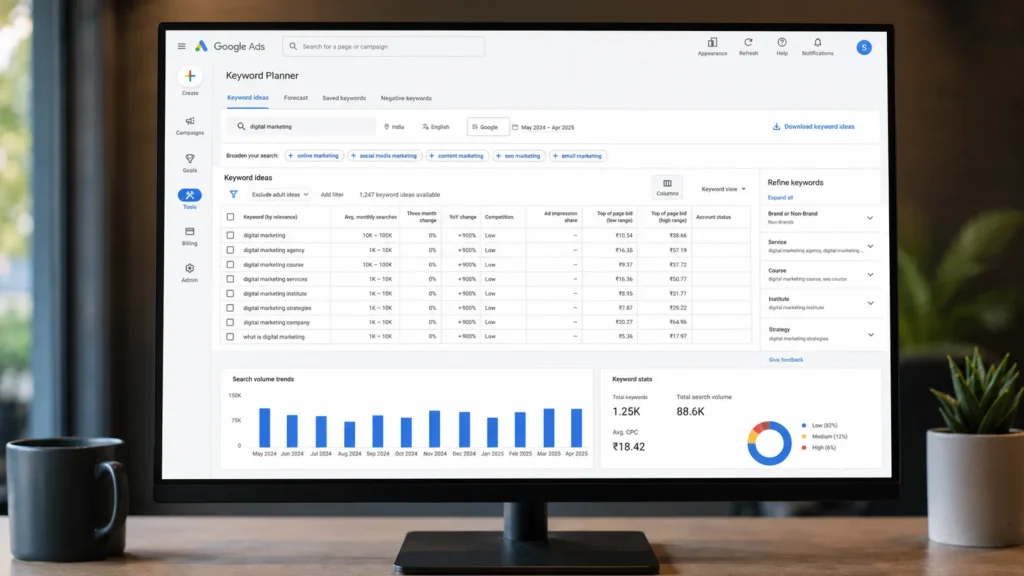This screenshot has height=576, width=1024.
Task: Open the Negative keywords tab
Action: (406, 98)
